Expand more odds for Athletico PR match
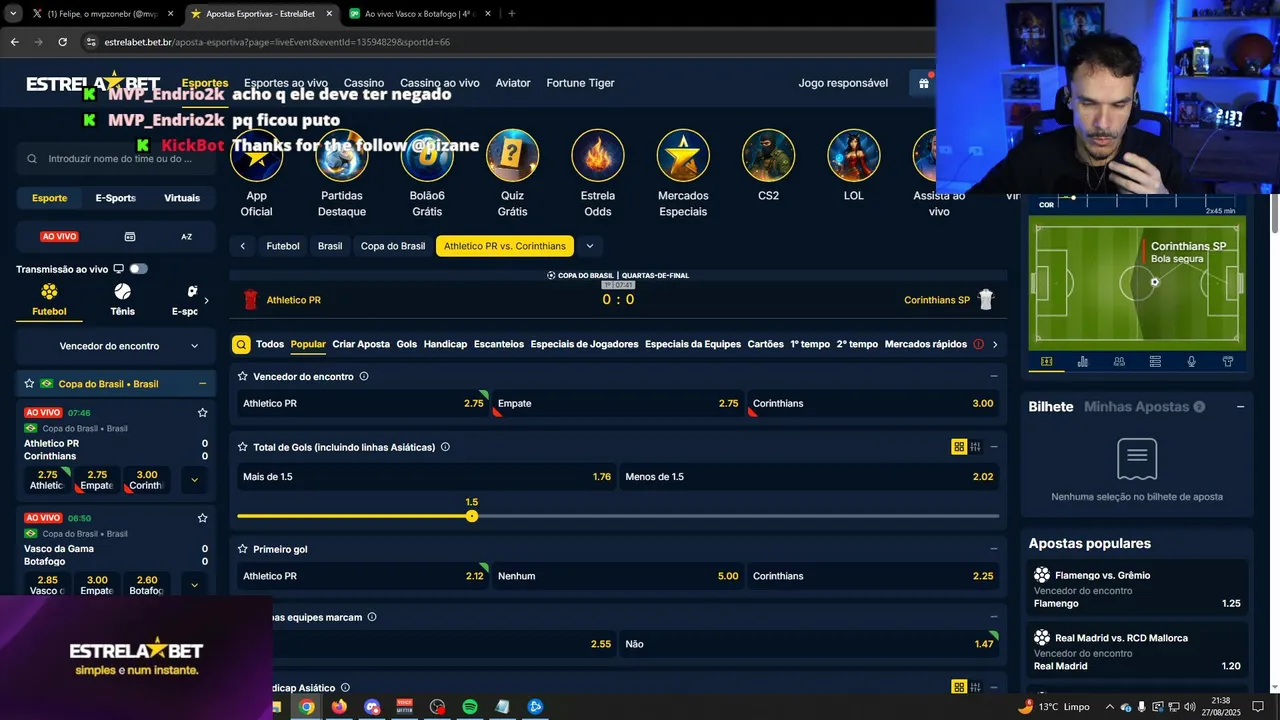Screen dimensions: 1280x720 coord(194,480)
